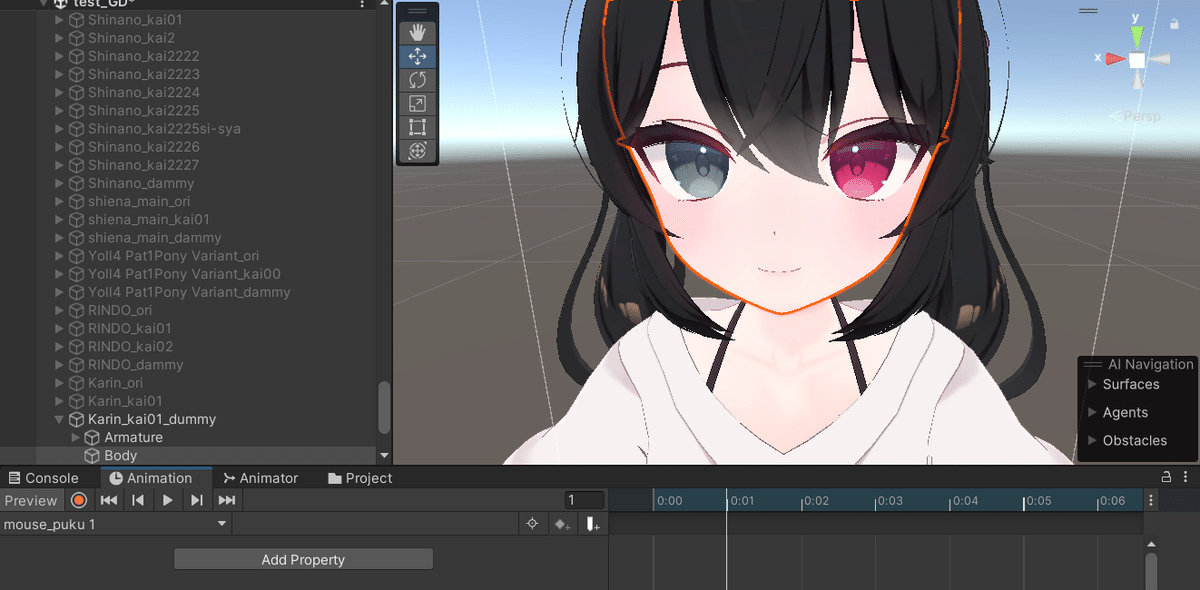Screen dimensions: 1200x590
Task: Select the Rotate tool
Action: coord(417,80)
